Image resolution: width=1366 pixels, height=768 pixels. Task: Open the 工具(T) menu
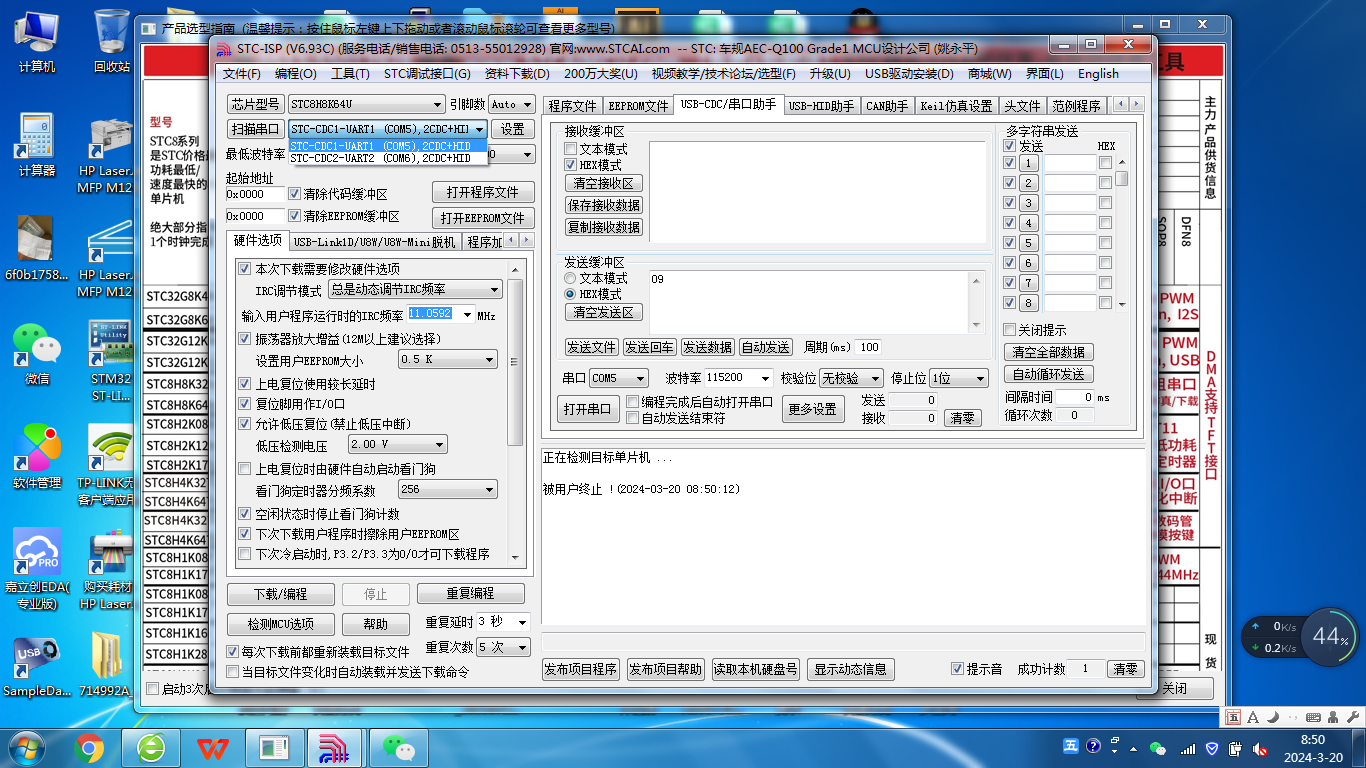pos(350,74)
